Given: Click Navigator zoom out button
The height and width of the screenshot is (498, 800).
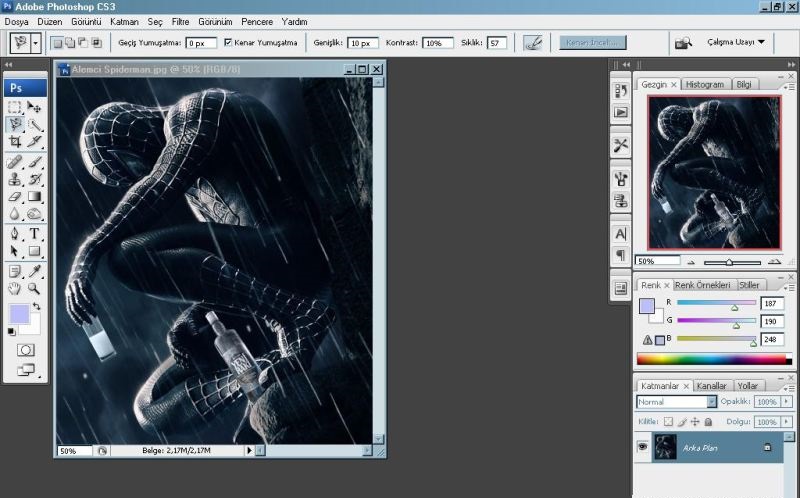Looking at the screenshot, I should point(691,262).
